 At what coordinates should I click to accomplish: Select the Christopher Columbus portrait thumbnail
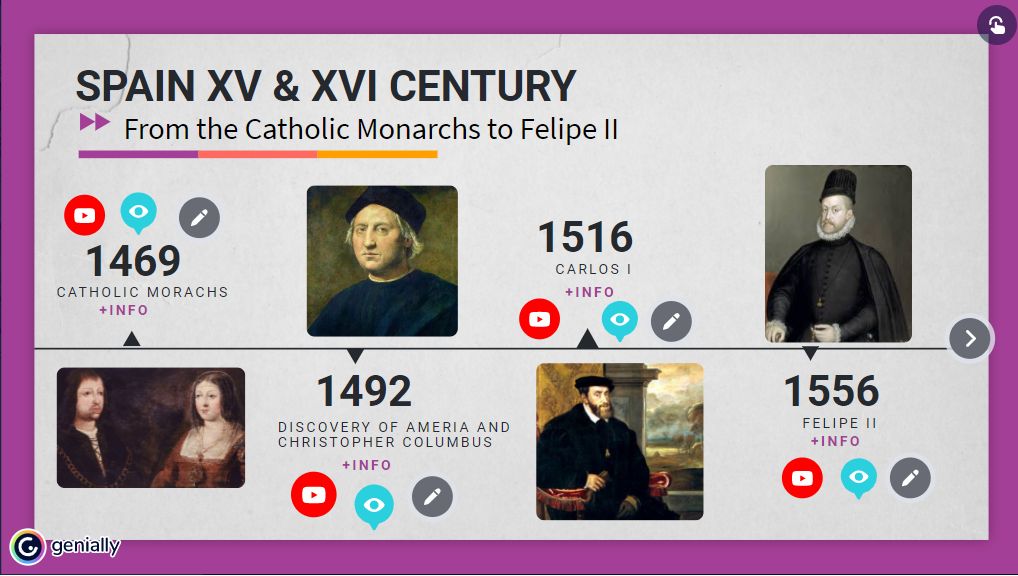click(x=383, y=260)
